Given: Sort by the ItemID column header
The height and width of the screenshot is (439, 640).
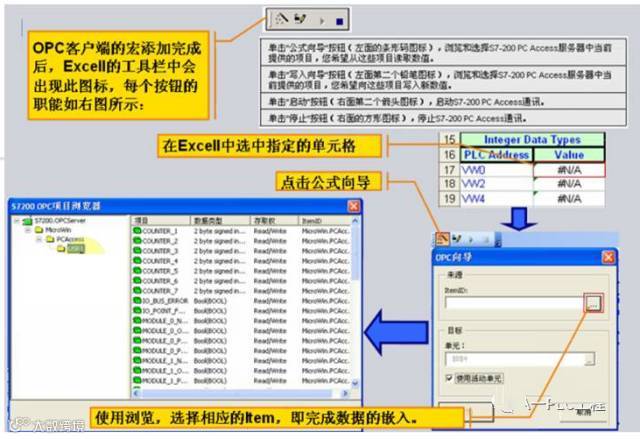Looking at the screenshot, I should coord(324,221).
